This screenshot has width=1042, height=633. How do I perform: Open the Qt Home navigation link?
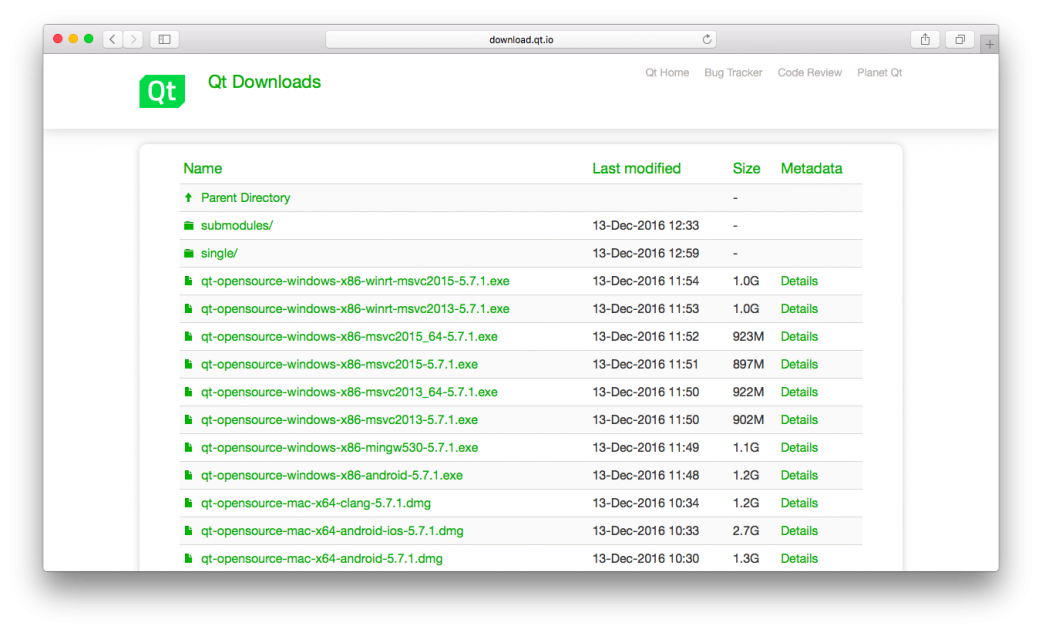(667, 73)
